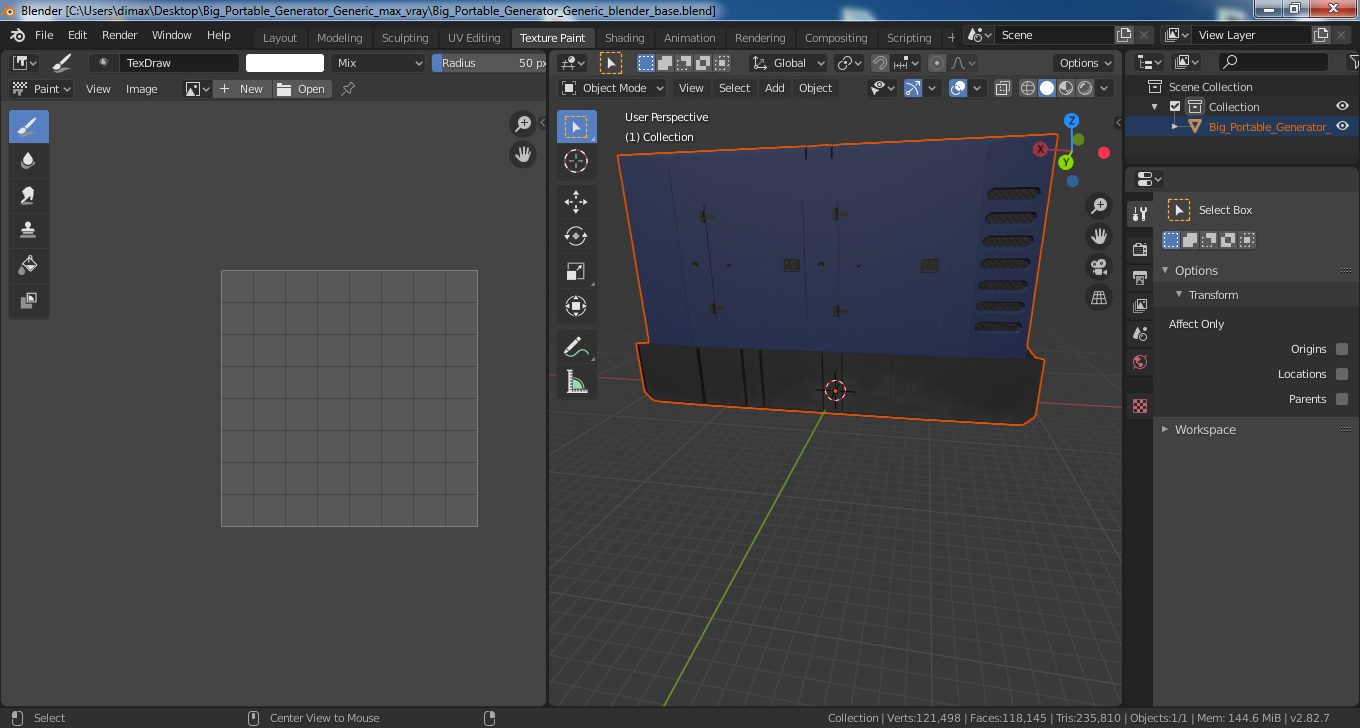Image resolution: width=1360 pixels, height=728 pixels.
Task: Open the Output properties tab
Action: pos(1139,277)
